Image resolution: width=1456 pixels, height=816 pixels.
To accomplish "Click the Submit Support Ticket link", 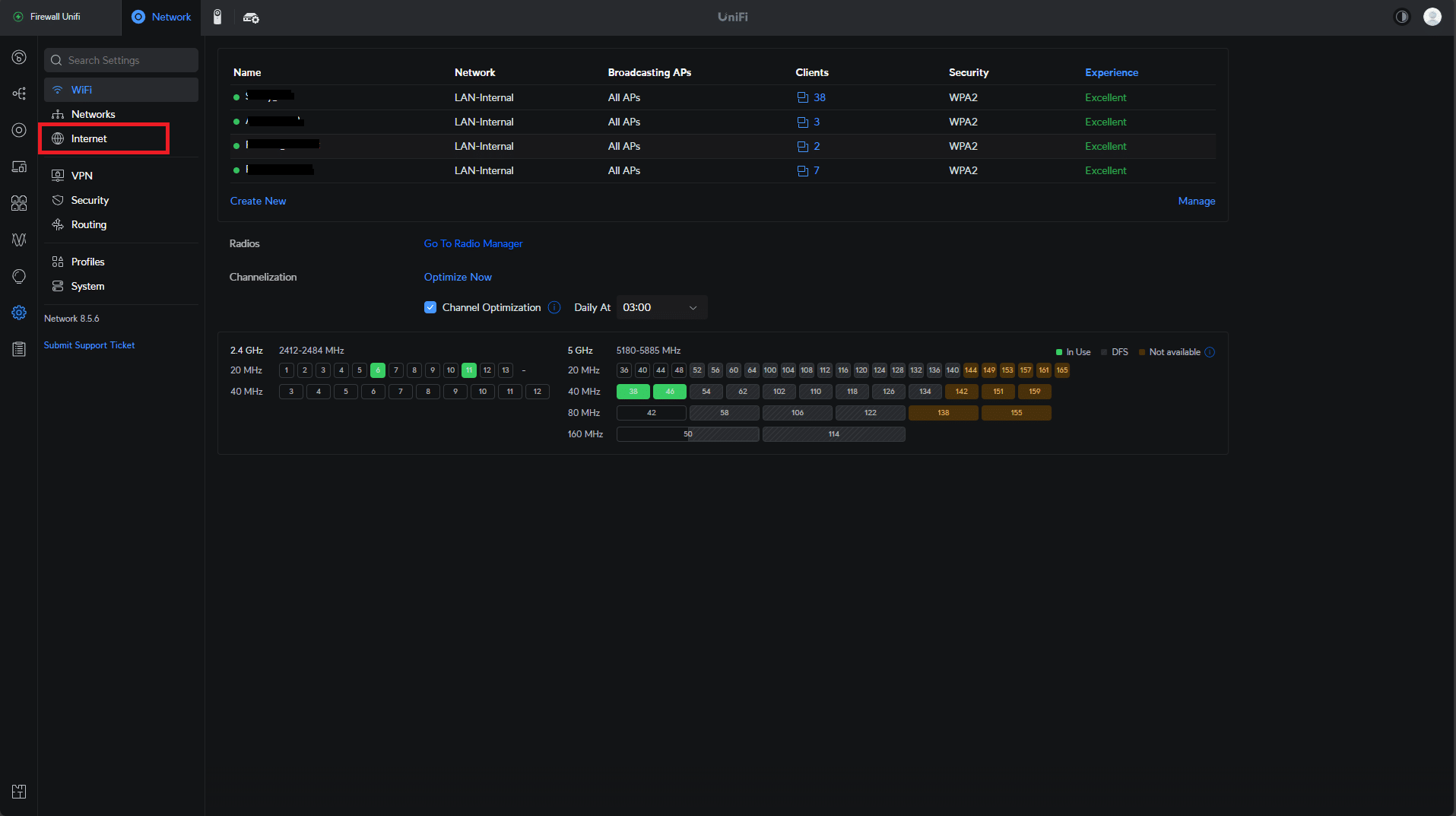I will click(x=89, y=345).
